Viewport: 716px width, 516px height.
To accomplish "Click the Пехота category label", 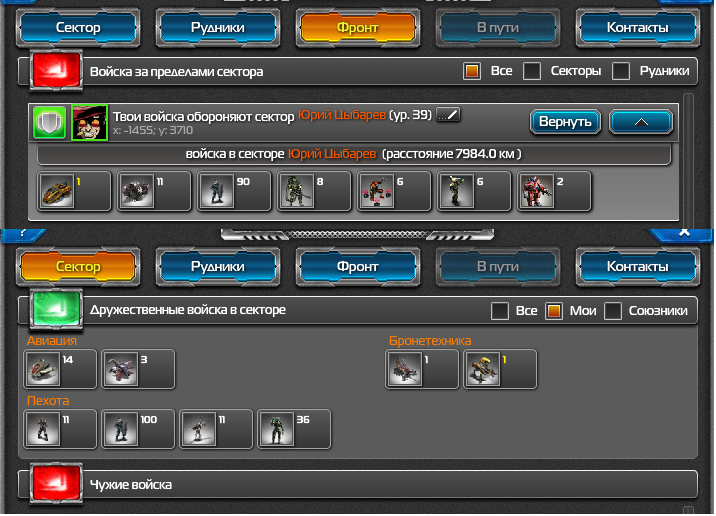I will click(x=48, y=400).
